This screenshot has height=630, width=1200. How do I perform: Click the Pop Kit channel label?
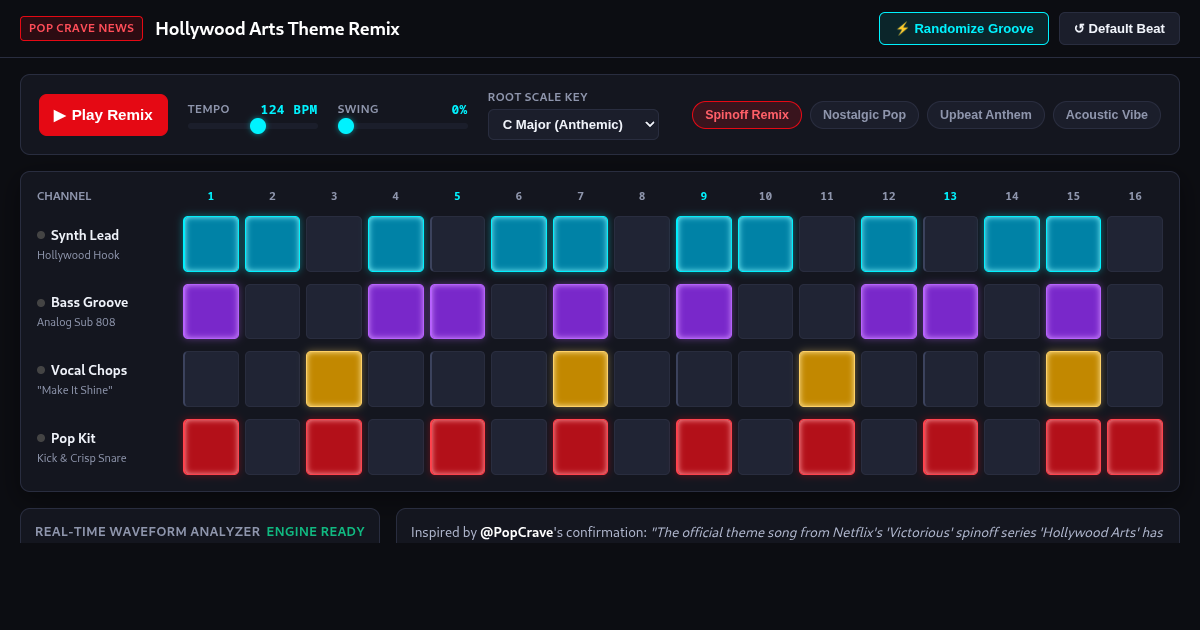[73, 438]
